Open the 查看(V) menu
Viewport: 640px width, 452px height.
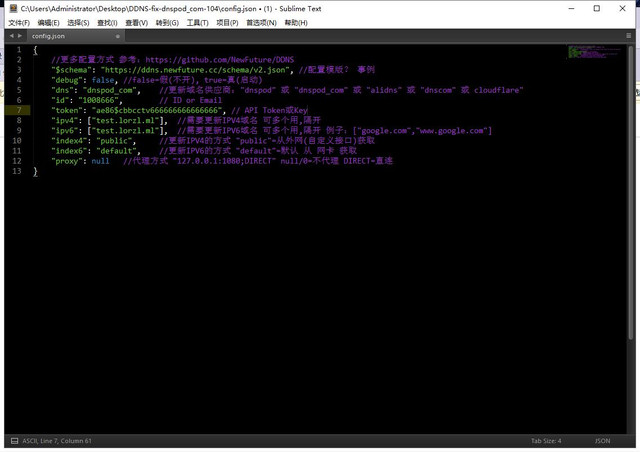(136, 23)
